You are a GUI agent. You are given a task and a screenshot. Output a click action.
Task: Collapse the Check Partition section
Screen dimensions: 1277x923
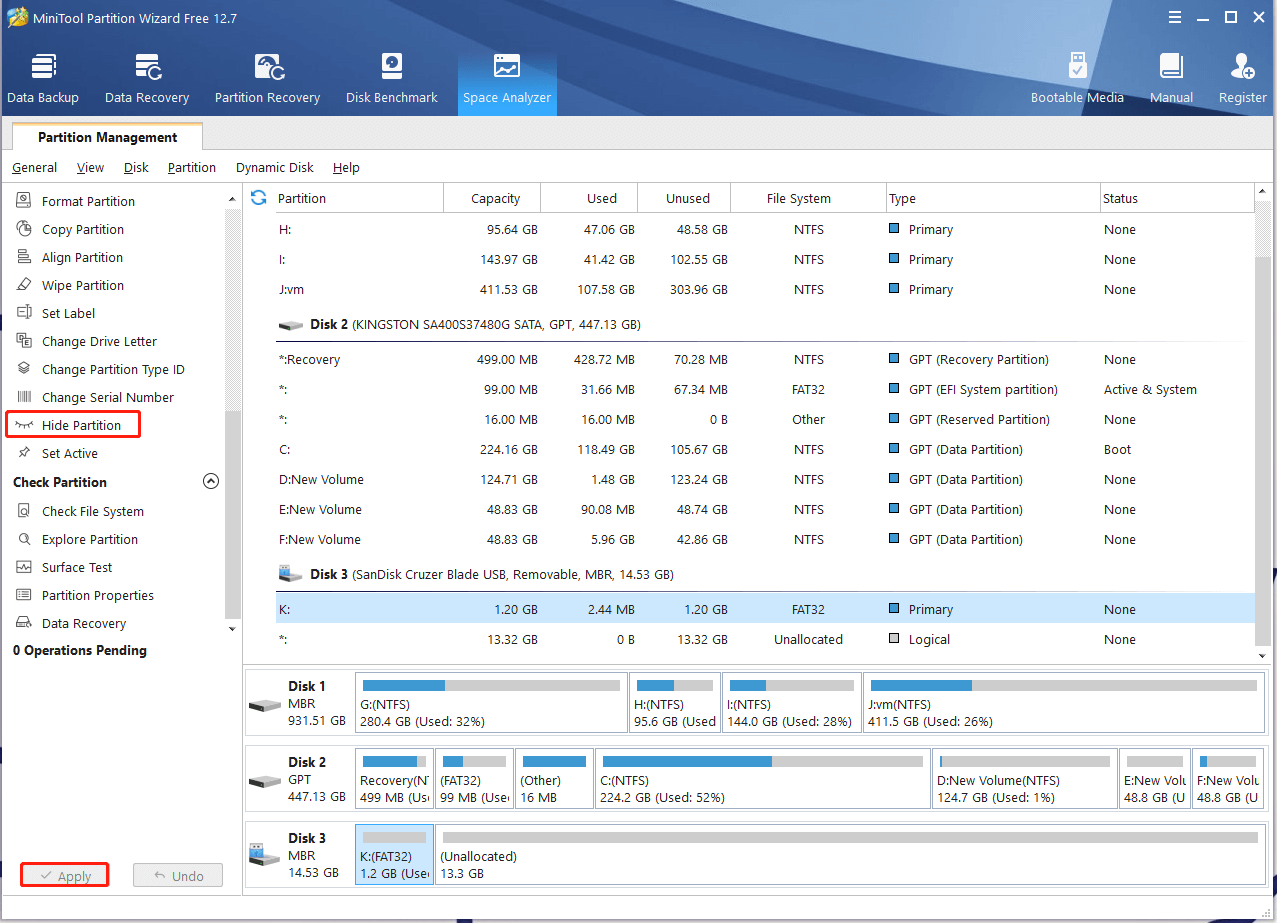pyautogui.click(x=210, y=481)
